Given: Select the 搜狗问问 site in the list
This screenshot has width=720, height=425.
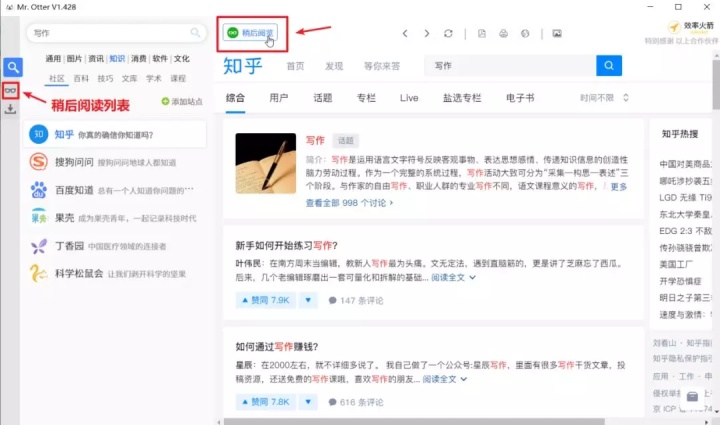Looking at the screenshot, I should tap(115, 162).
